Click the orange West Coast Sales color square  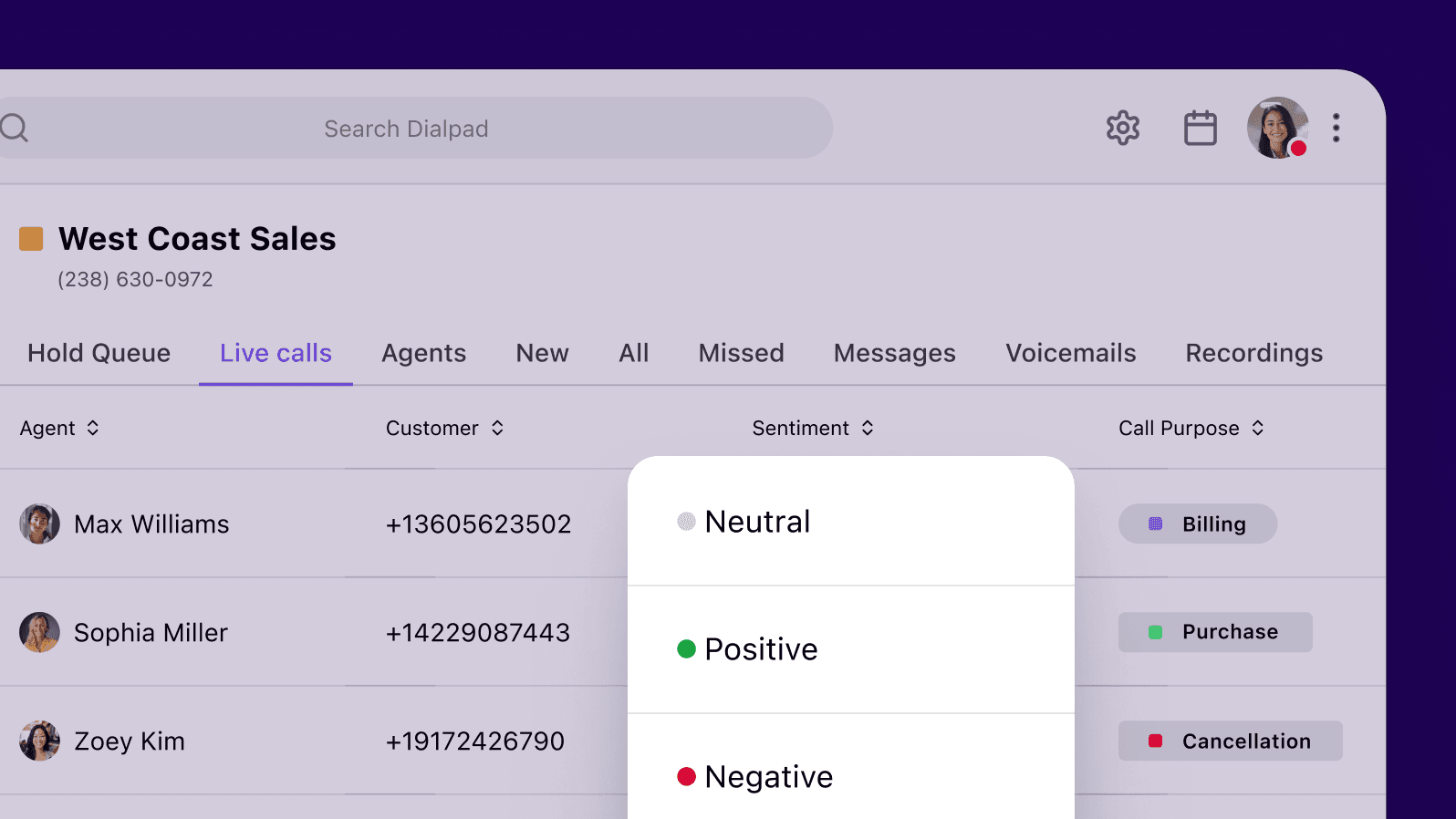31,239
